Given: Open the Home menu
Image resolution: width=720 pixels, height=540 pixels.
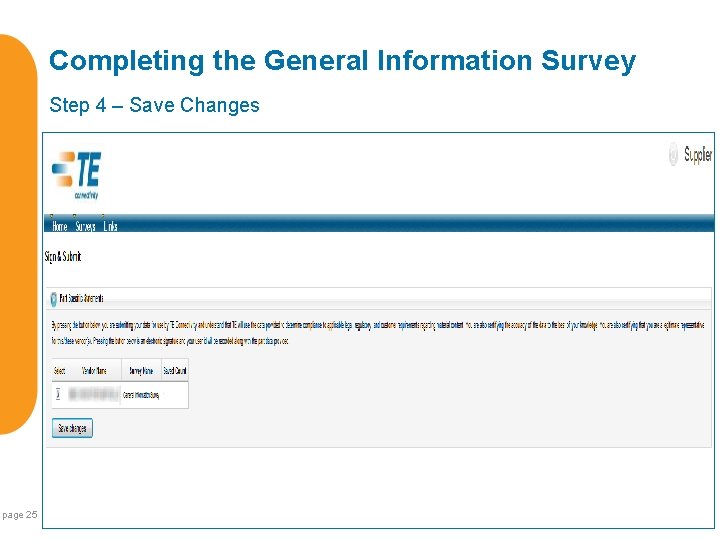Looking at the screenshot, I should tap(59, 226).
